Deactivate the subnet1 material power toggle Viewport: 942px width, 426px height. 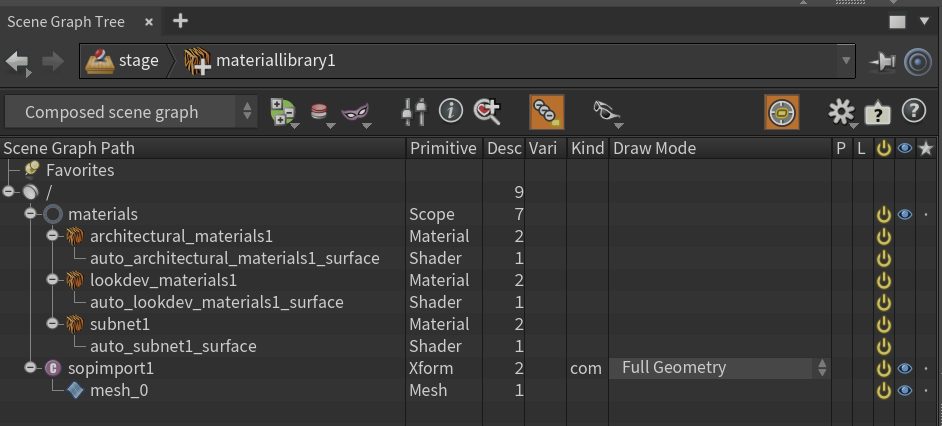click(x=883, y=325)
